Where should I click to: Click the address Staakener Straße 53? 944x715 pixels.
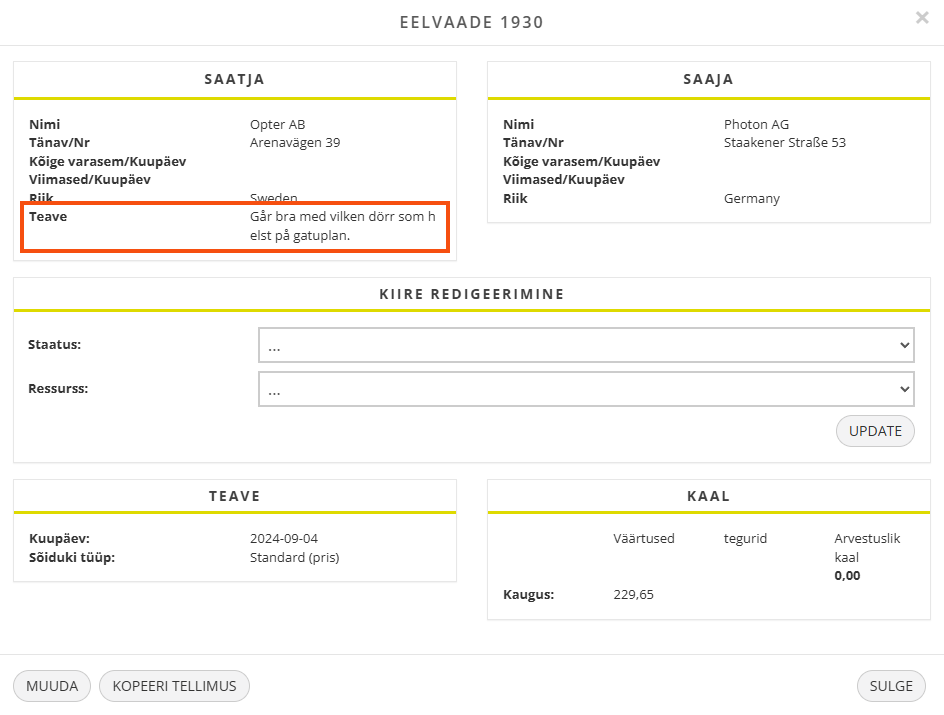[784, 143]
